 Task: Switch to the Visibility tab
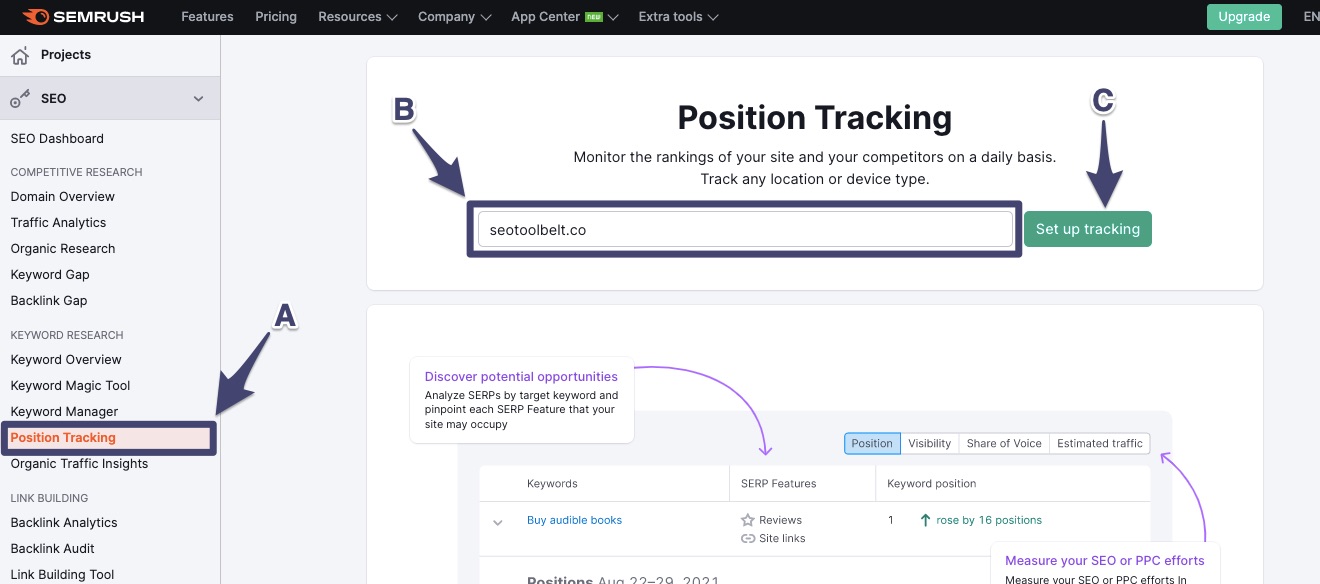929,443
